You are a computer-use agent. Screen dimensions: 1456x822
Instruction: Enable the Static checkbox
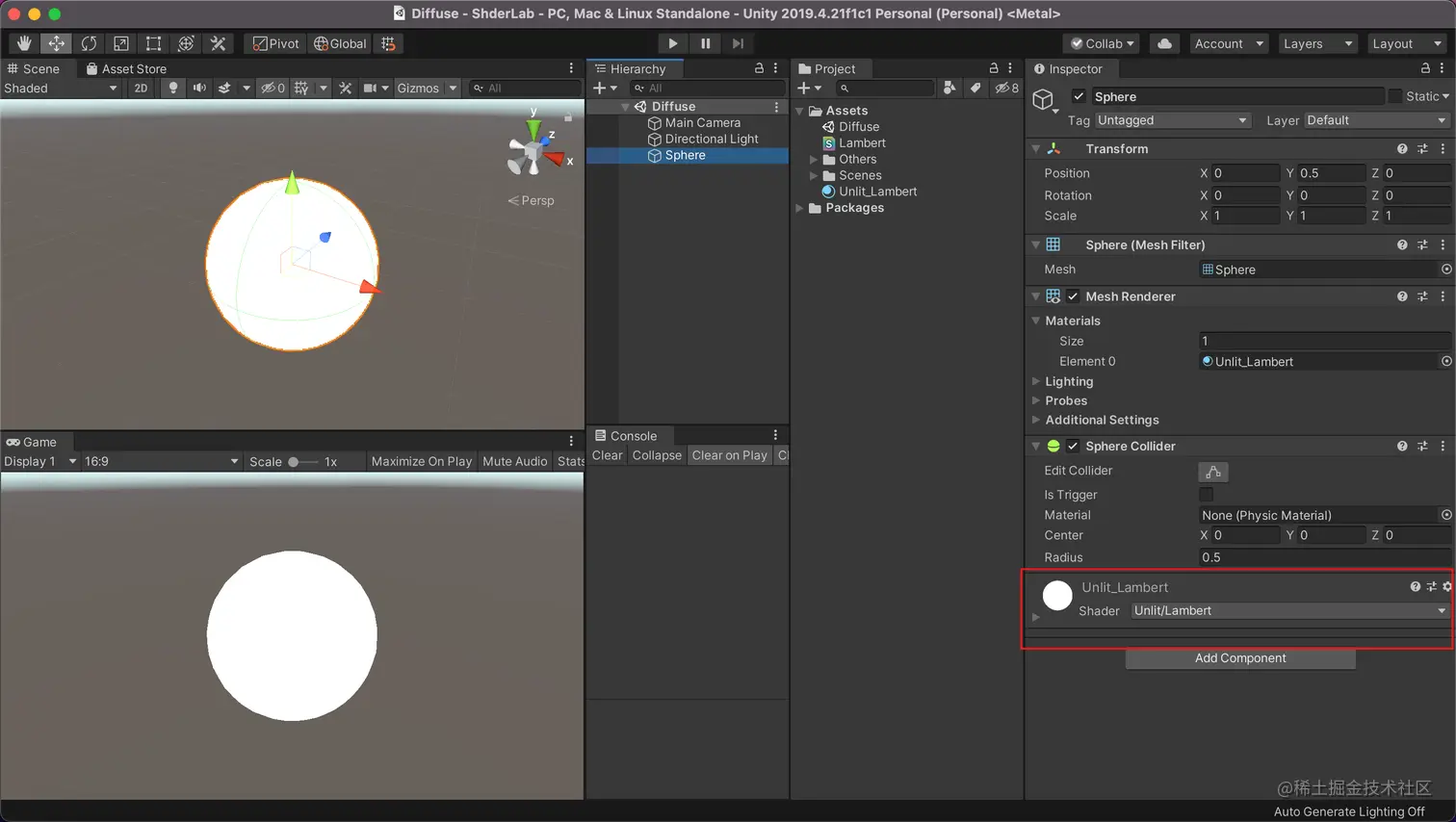[1395, 96]
